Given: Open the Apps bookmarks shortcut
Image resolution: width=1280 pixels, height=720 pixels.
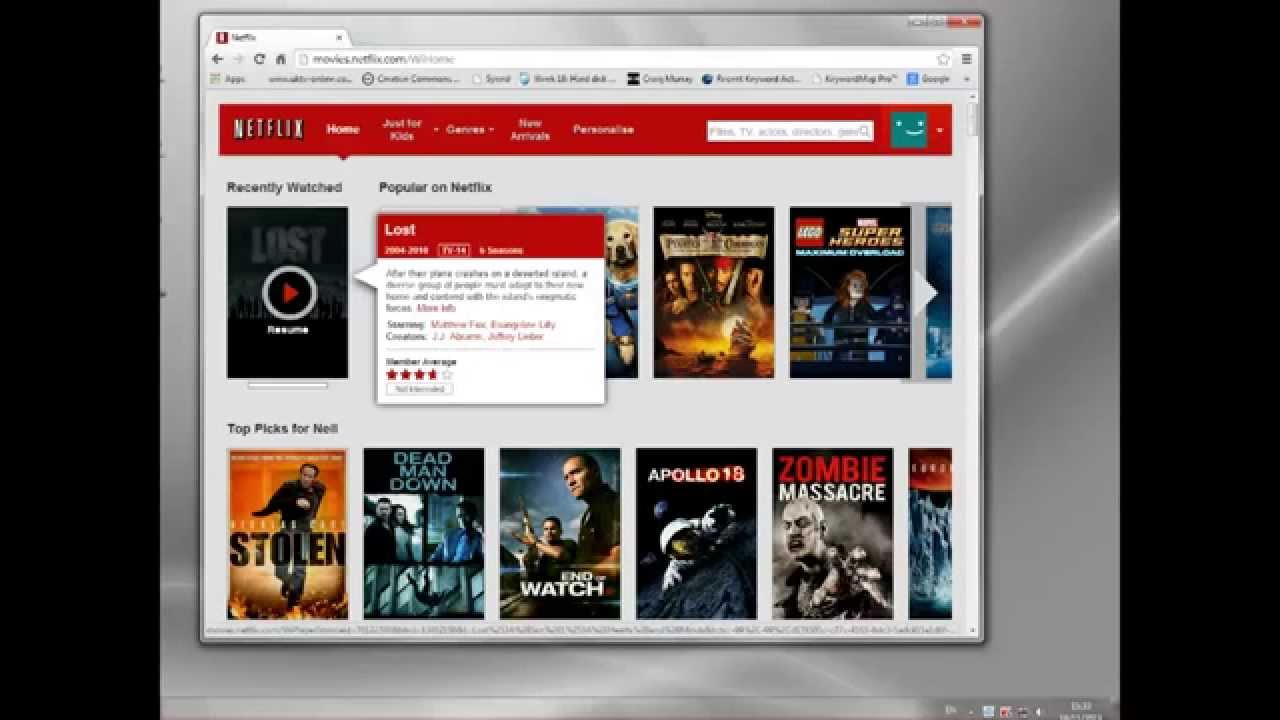Looking at the screenshot, I should point(227,78).
